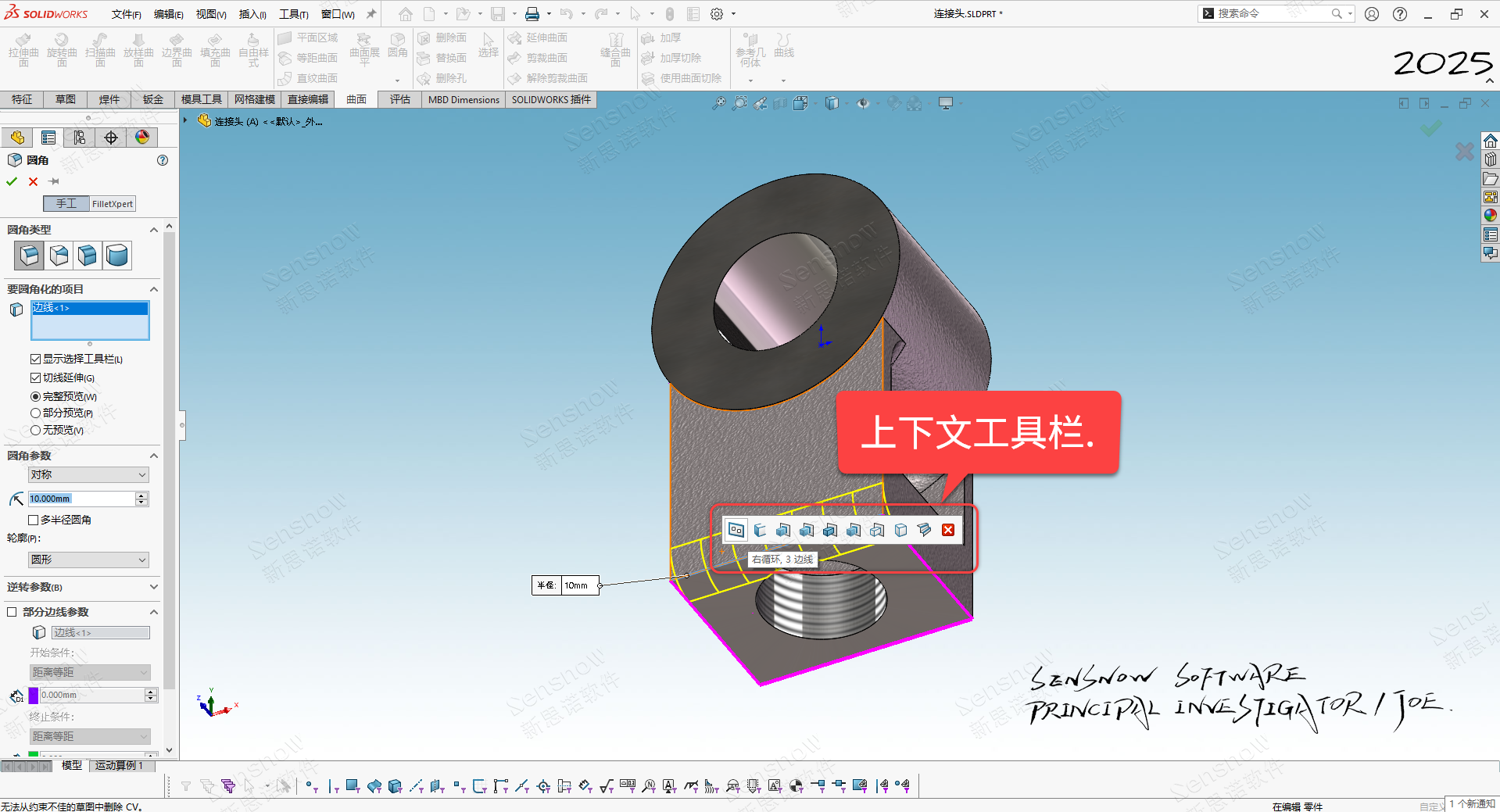Toggle the 切线延伸 checkbox
The height and width of the screenshot is (812, 1500).
click(x=35, y=377)
